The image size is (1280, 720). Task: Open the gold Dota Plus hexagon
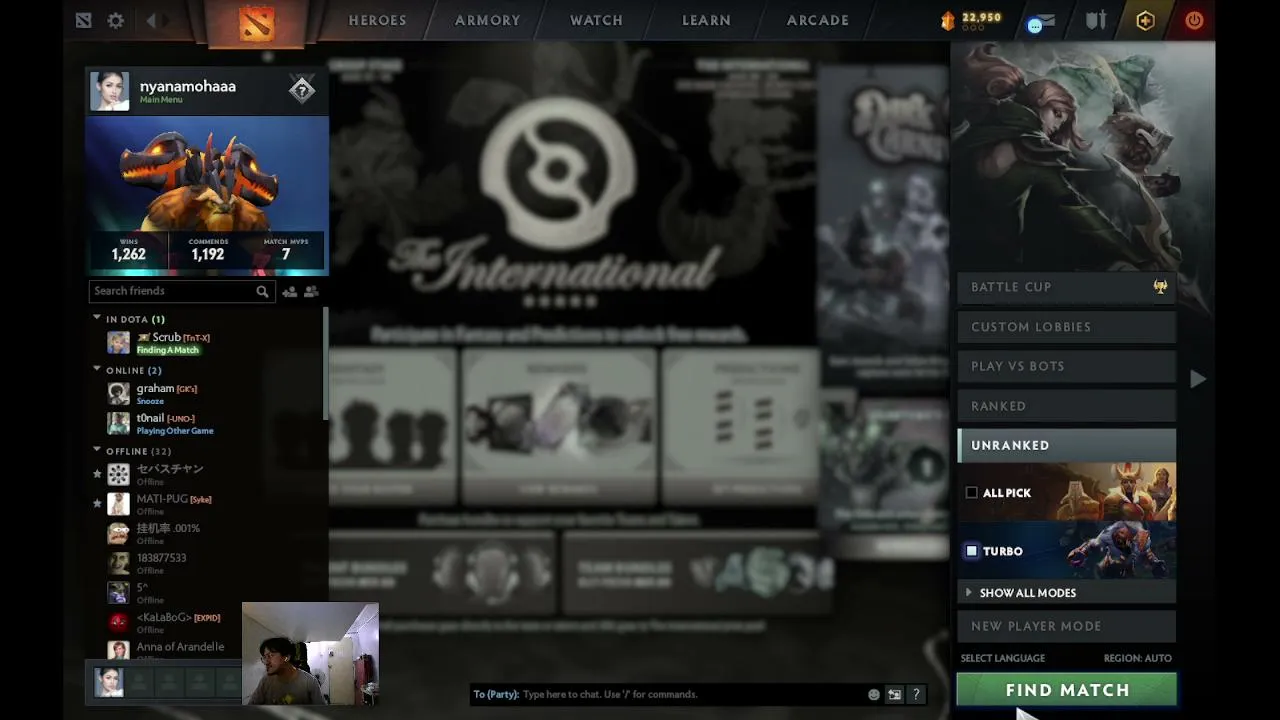click(x=1145, y=20)
